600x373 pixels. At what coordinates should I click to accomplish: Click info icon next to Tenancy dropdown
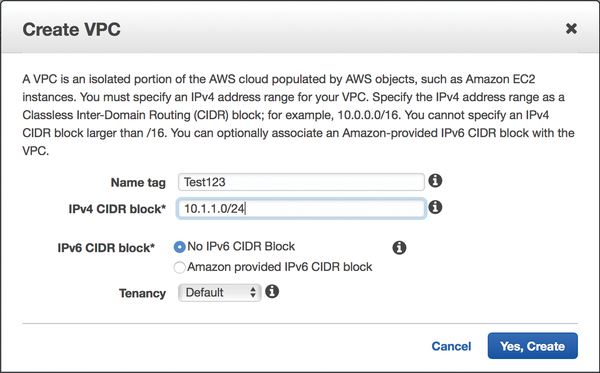pos(272,292)
